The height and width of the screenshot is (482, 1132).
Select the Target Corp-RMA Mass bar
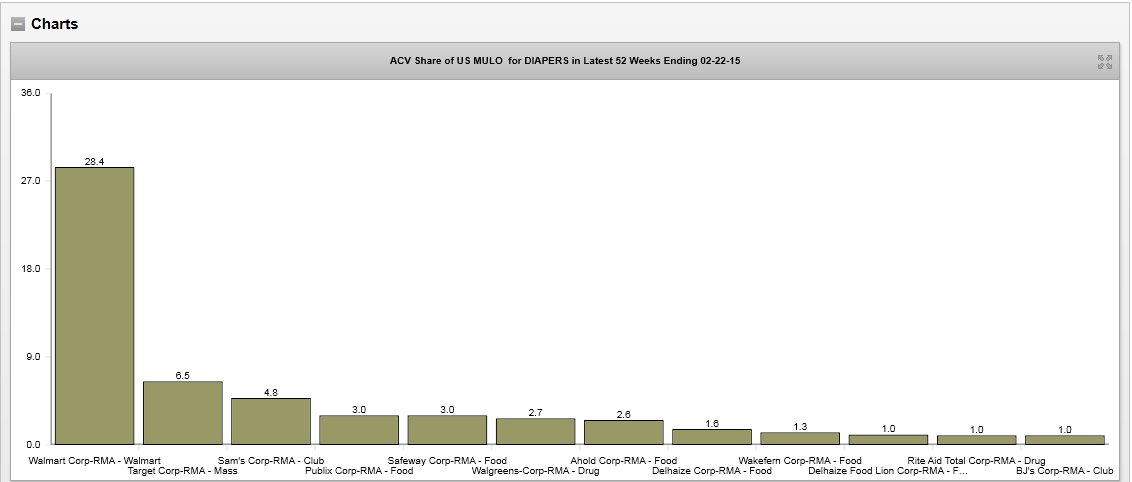182,413
